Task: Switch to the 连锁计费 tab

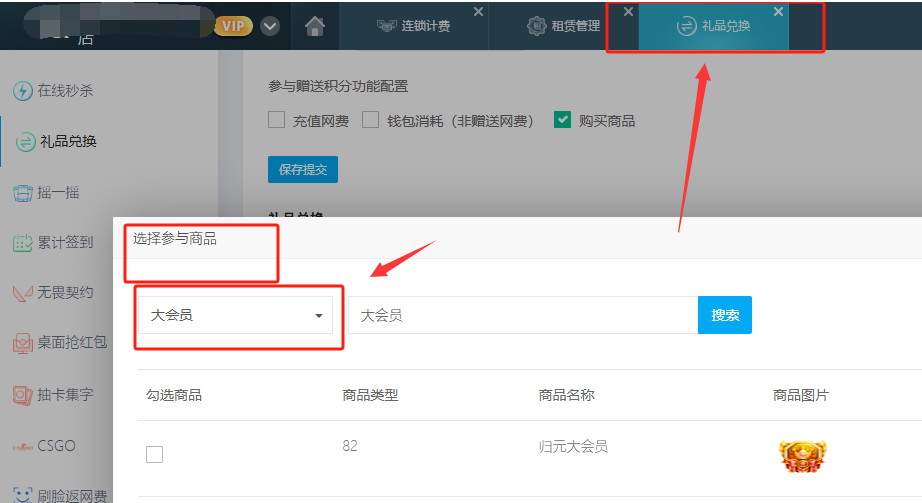Action: [x=414, y=26]
